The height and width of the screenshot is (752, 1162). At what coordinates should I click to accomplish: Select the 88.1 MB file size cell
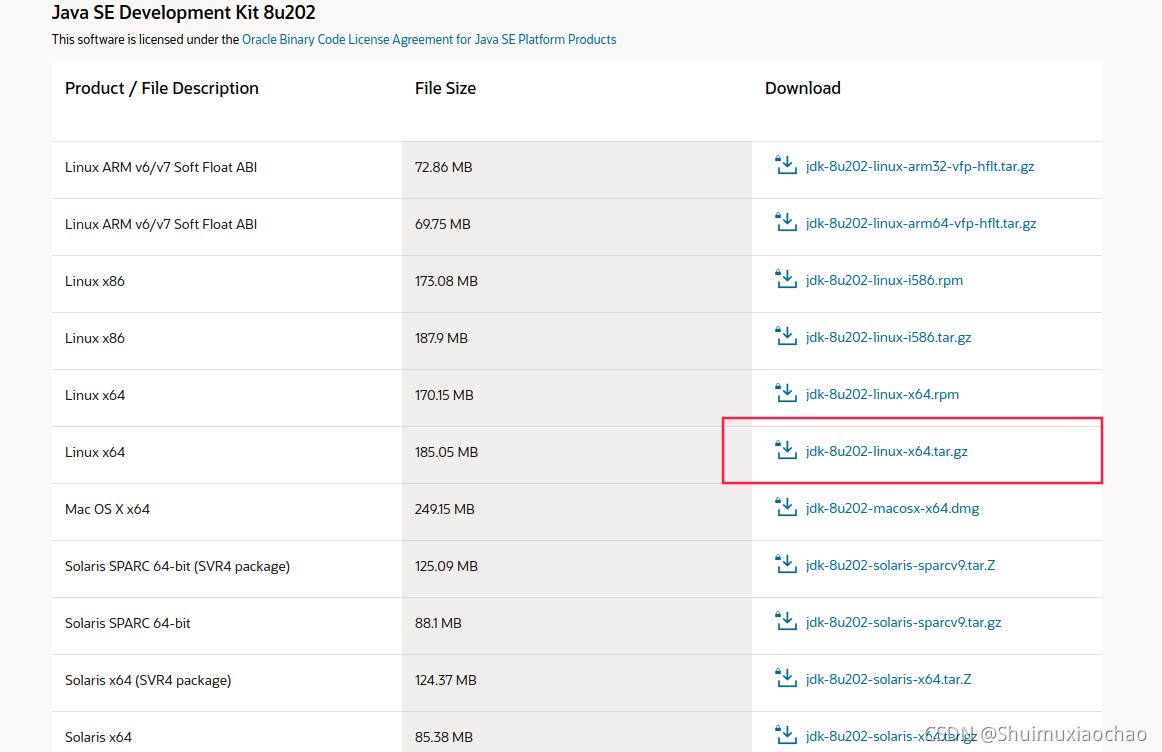tap(577, 626)
